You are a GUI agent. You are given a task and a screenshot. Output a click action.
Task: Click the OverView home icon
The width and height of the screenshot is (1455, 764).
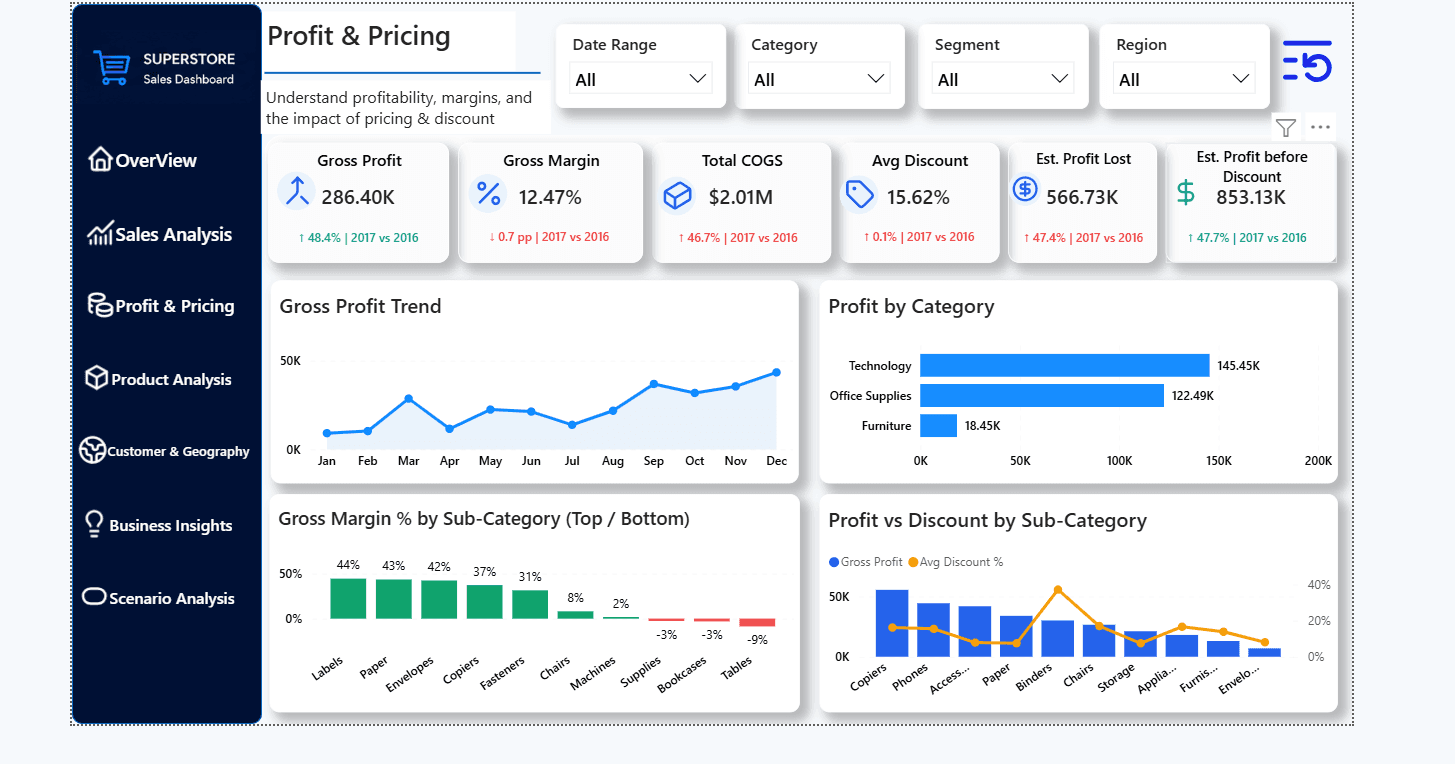(100, 159)
